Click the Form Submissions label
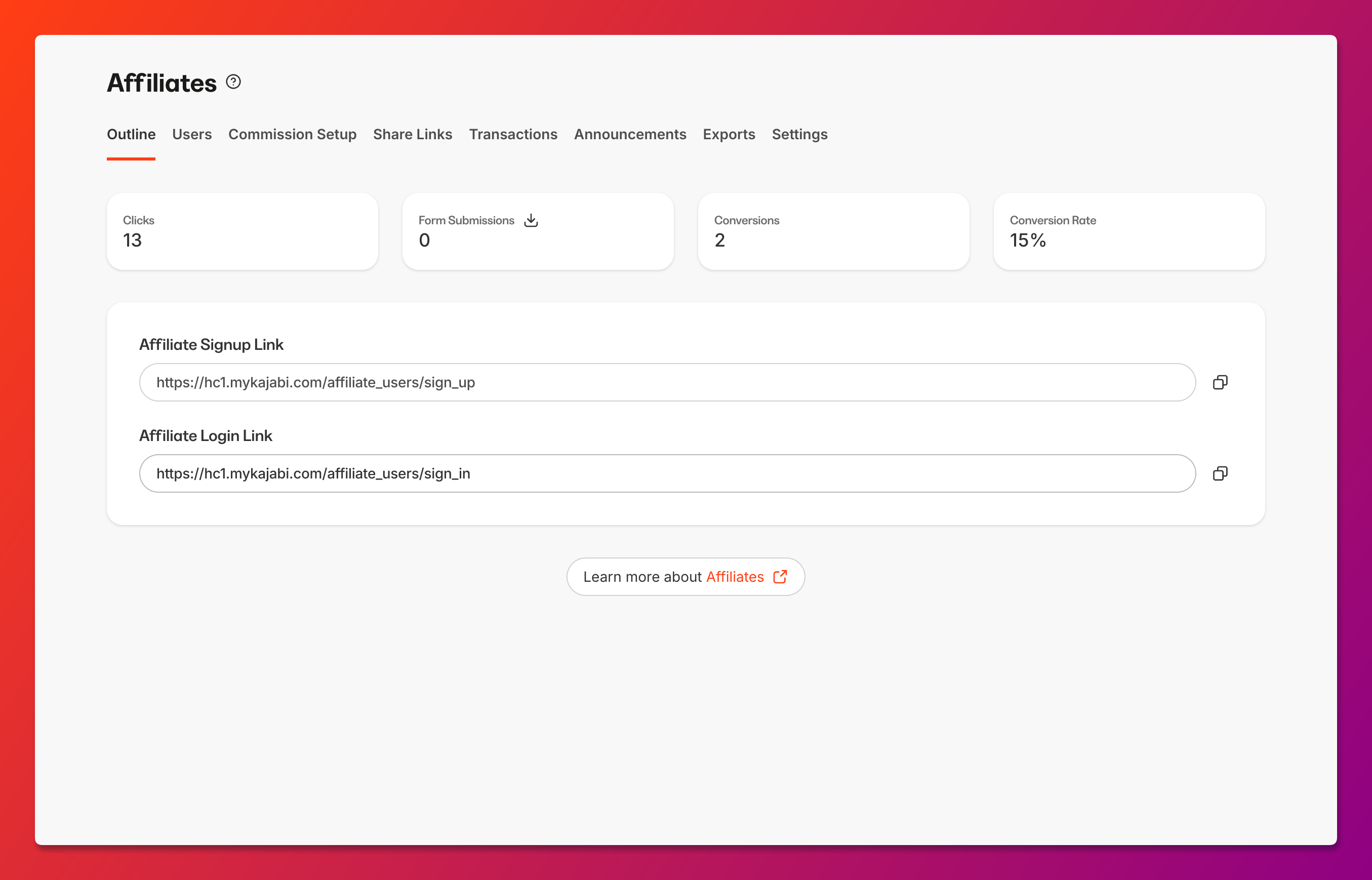The image size is (1372, 880). (x=466, y=221)
